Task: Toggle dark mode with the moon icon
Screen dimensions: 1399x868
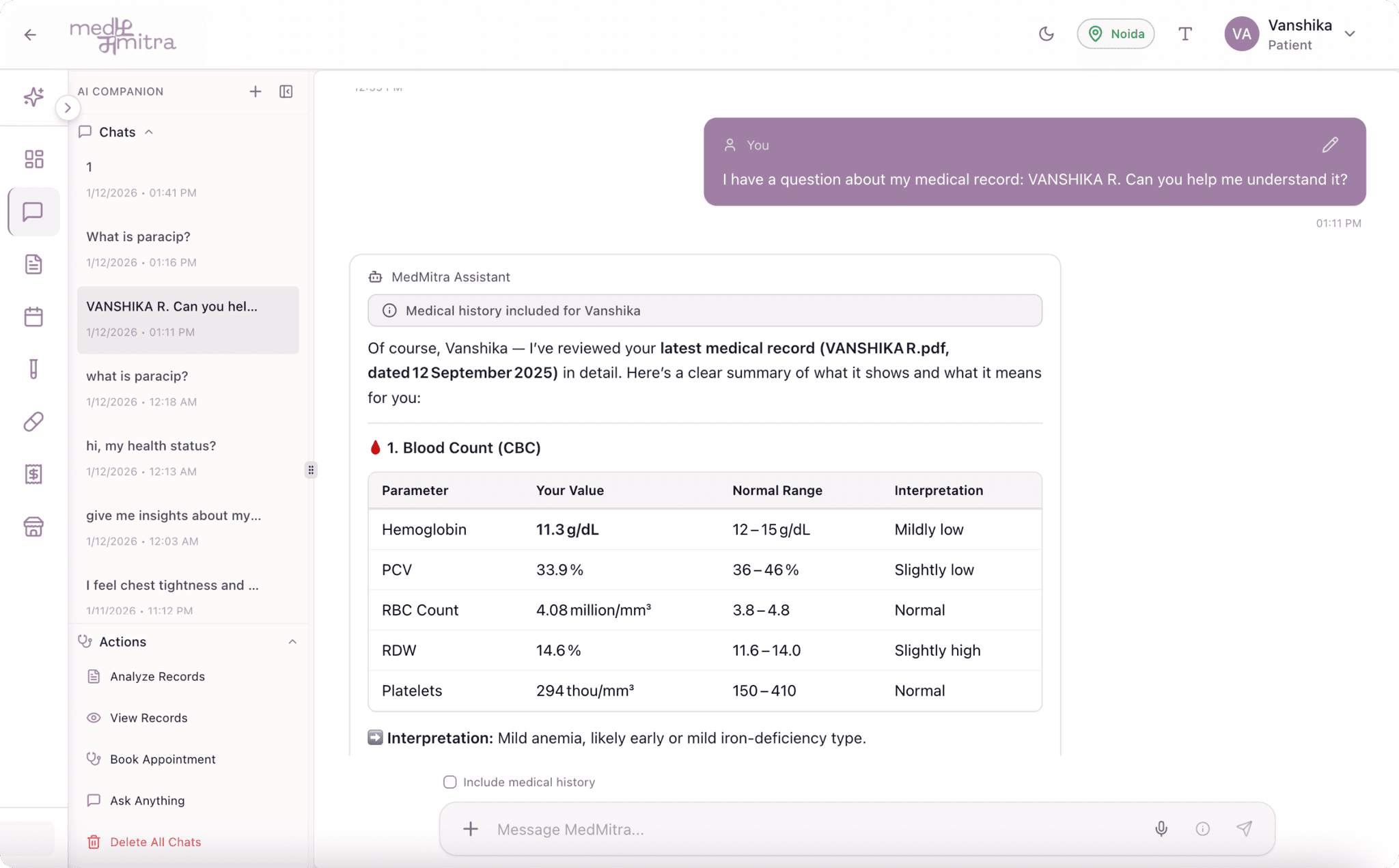Action: 1046,33
